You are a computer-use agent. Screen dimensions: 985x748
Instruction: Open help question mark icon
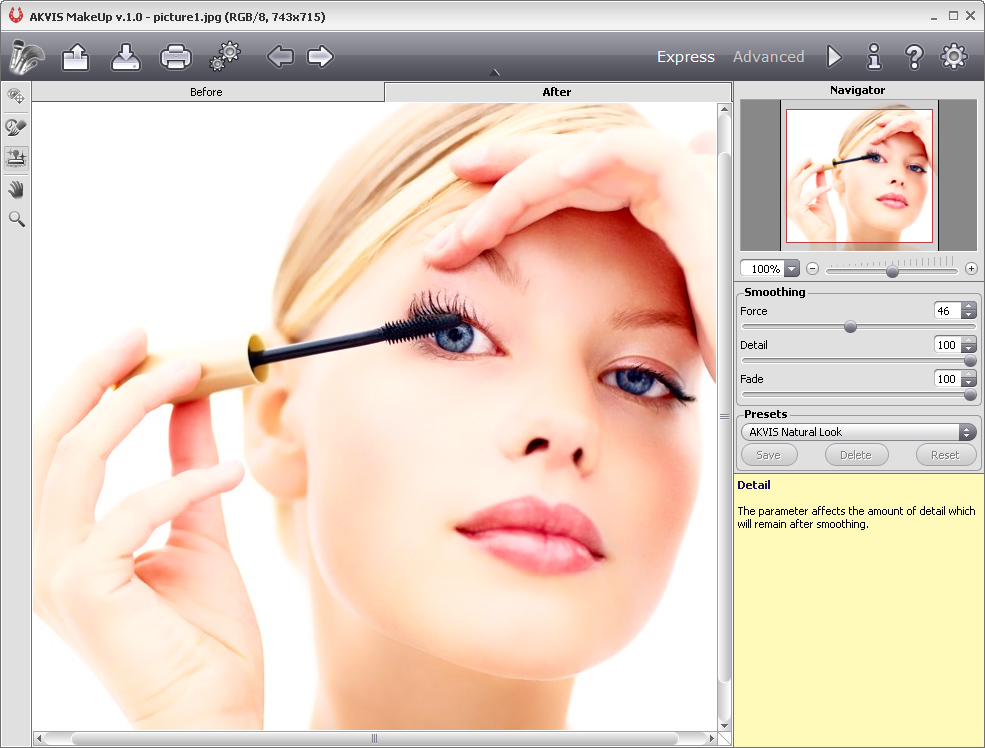point(914,57)
